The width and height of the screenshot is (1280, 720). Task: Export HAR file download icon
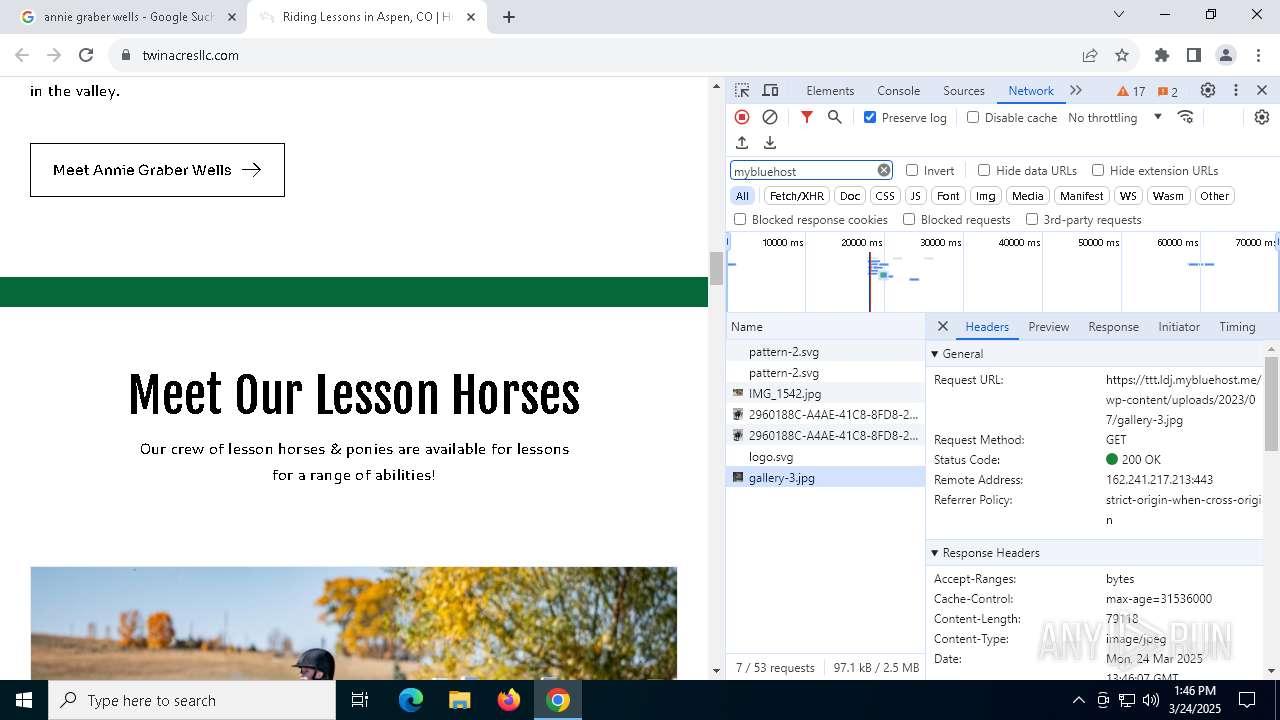click(x=770, y=143)
